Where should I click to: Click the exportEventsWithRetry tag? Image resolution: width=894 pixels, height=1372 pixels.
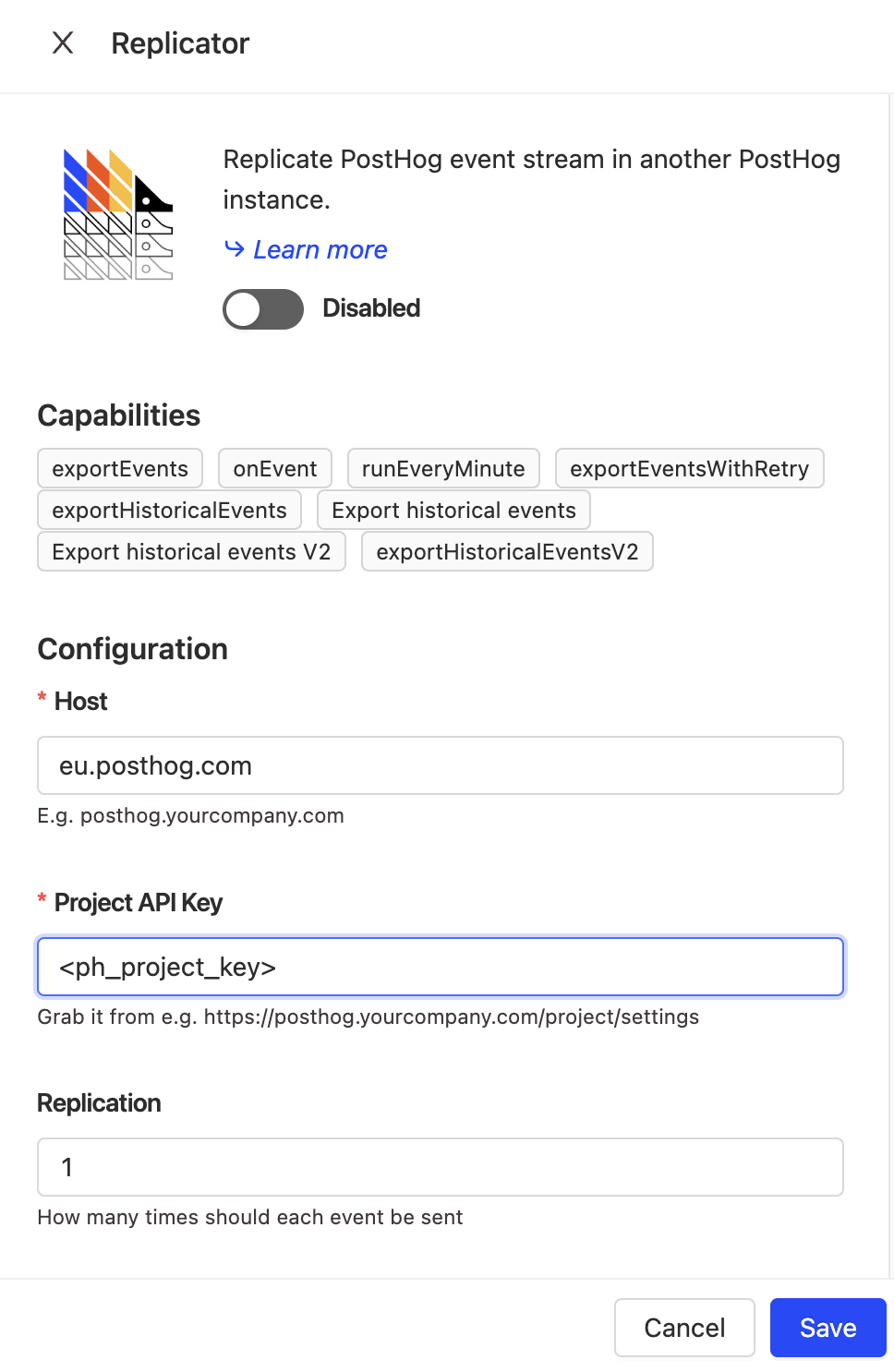[x=689, y=468]
